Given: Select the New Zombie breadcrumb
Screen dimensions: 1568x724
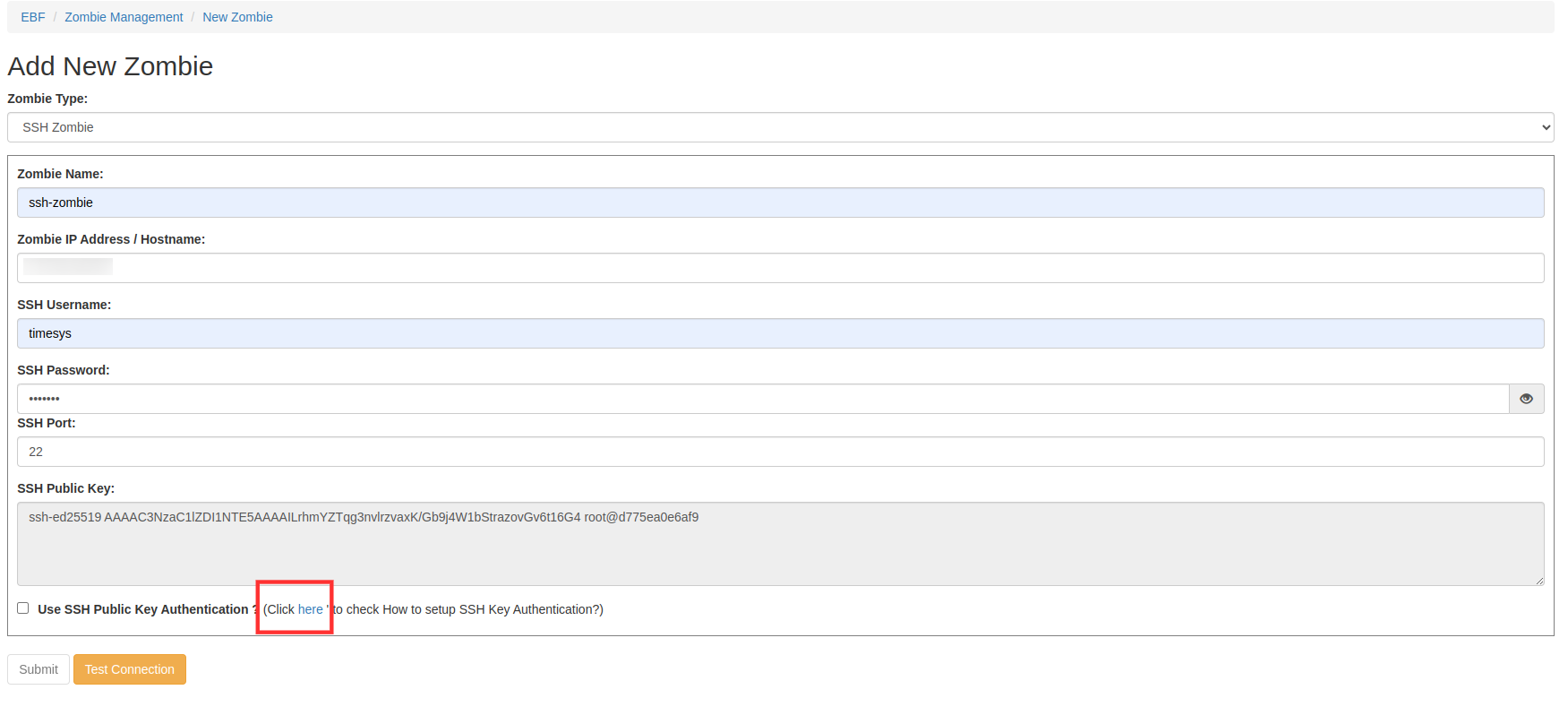Looking at the screenshot, I should coord(237,17).
